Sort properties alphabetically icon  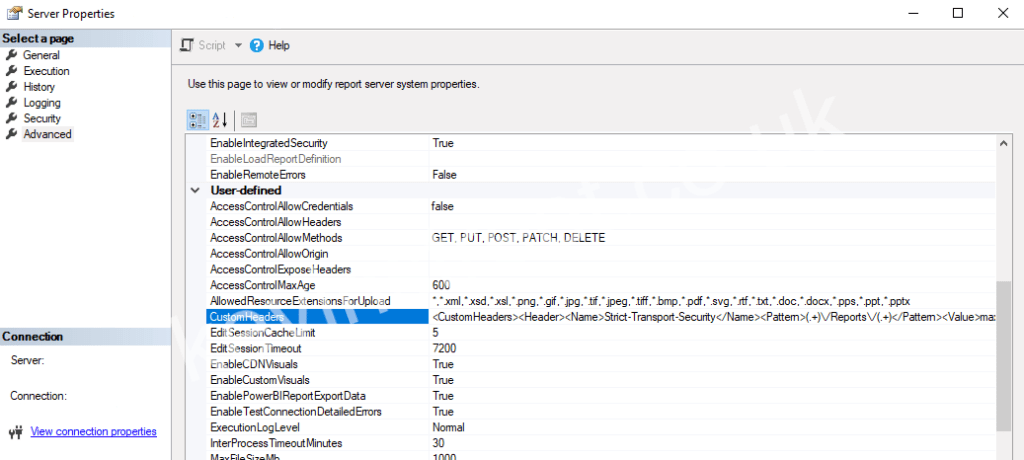[219, 120]
